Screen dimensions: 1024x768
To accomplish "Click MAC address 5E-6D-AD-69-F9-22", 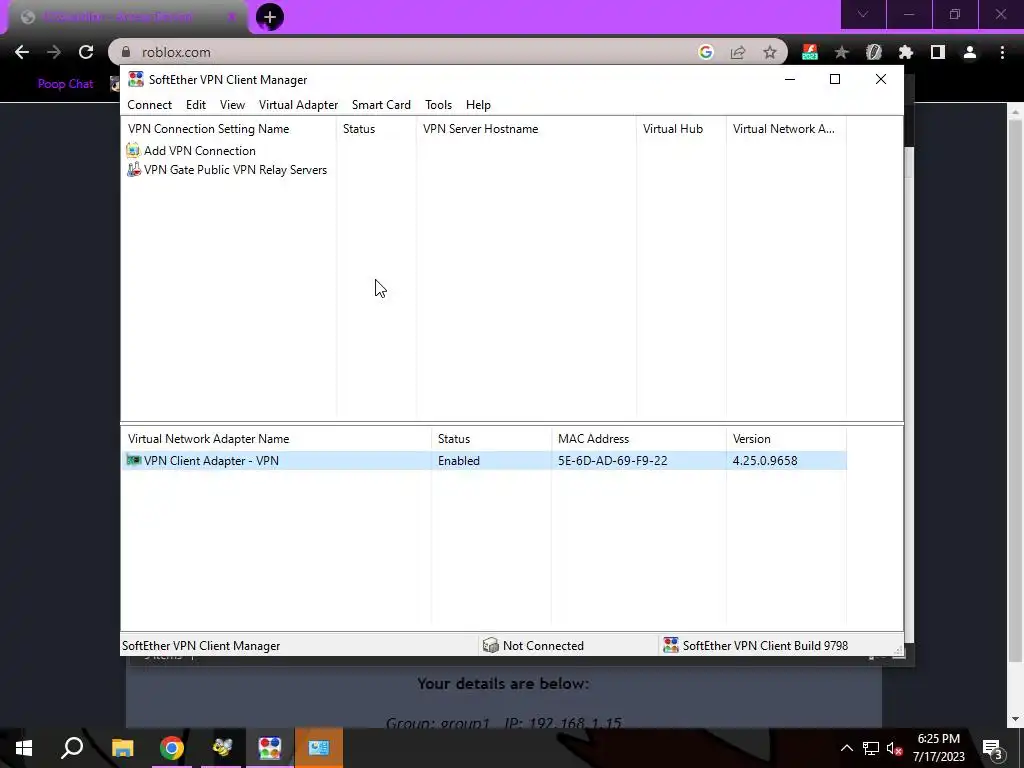I will tap(613, 460).
